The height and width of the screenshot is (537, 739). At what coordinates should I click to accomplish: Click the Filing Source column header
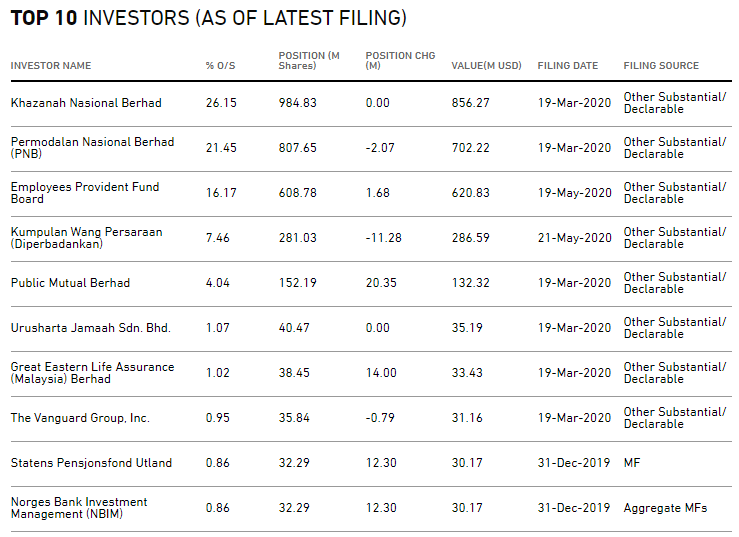[x=661, y=66]
